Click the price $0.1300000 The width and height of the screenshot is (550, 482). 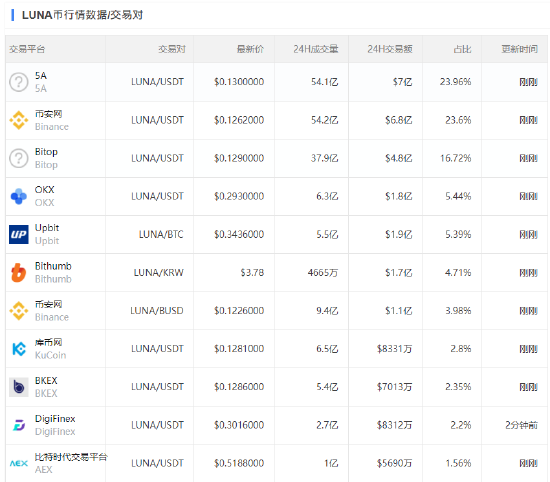point(239,82)
